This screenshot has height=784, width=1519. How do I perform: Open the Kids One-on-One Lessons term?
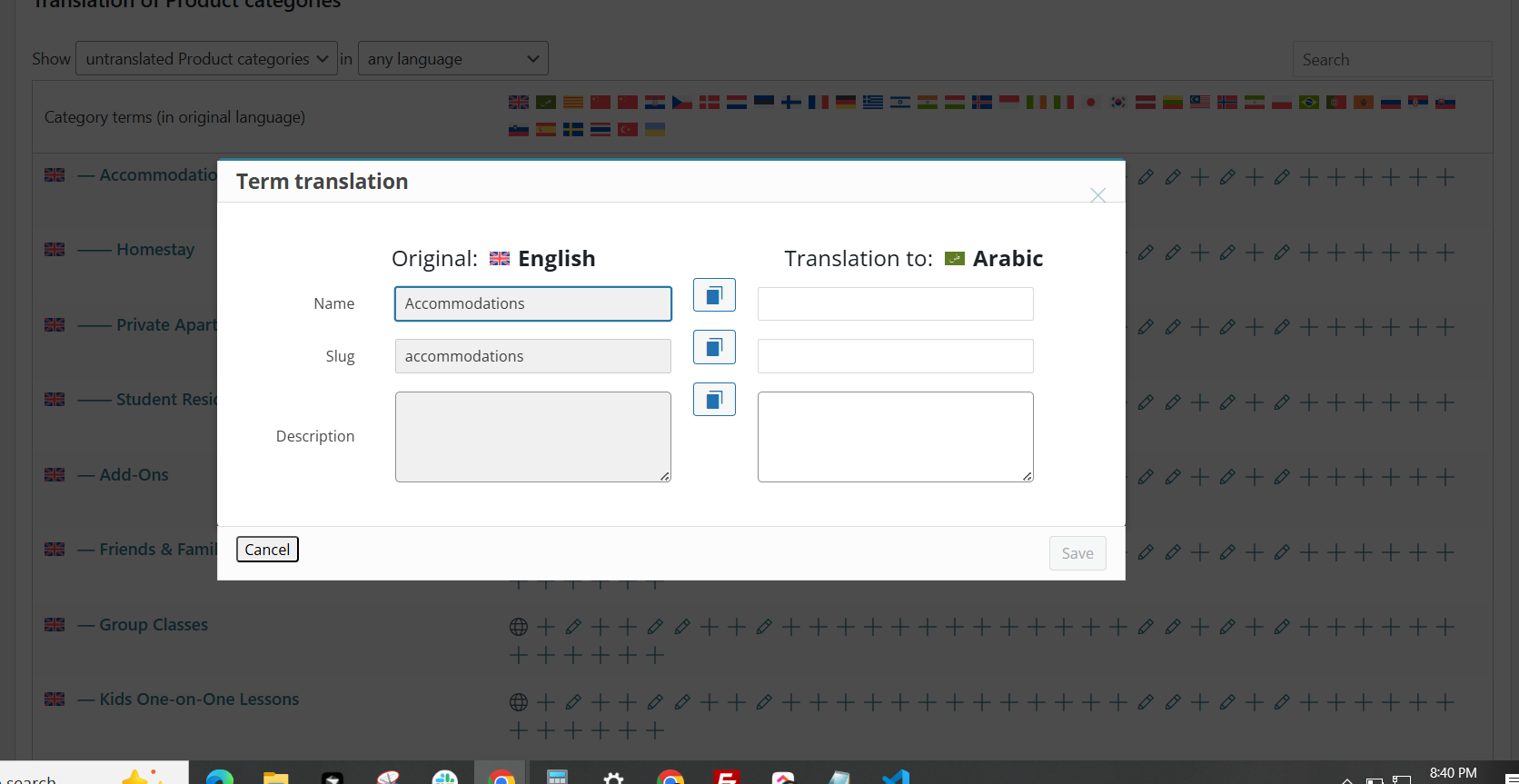coord(199,700)
